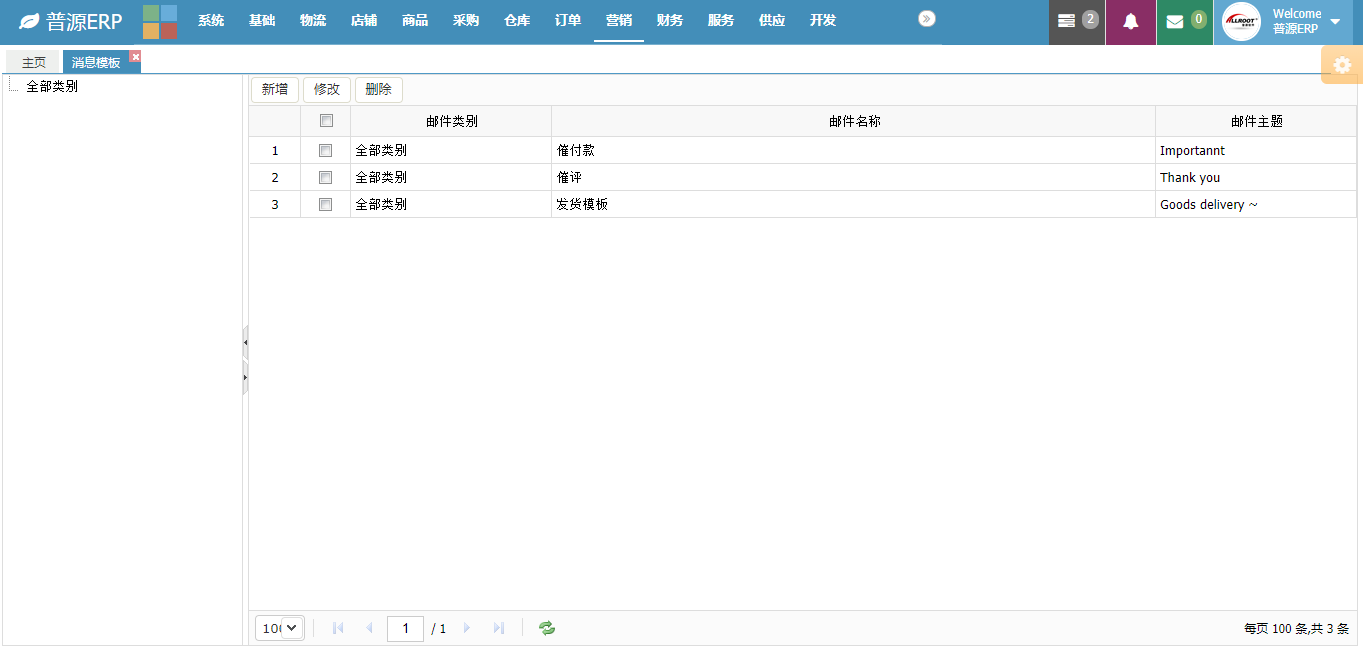Go to next page in pager
Viewport: 1363px width, 662px height.
click(467, 628)
